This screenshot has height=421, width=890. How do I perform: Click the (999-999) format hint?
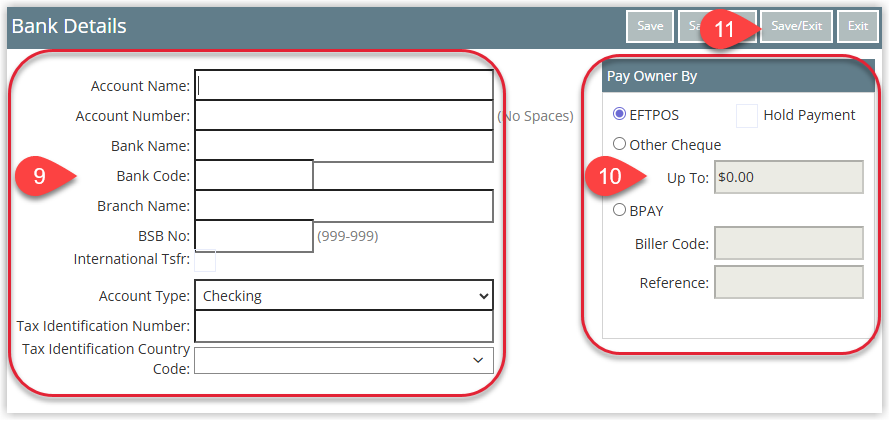point(347,236)
